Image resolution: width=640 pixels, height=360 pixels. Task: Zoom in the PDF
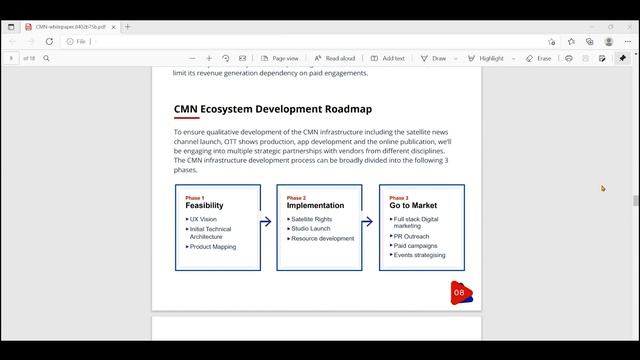click(209, 58)
